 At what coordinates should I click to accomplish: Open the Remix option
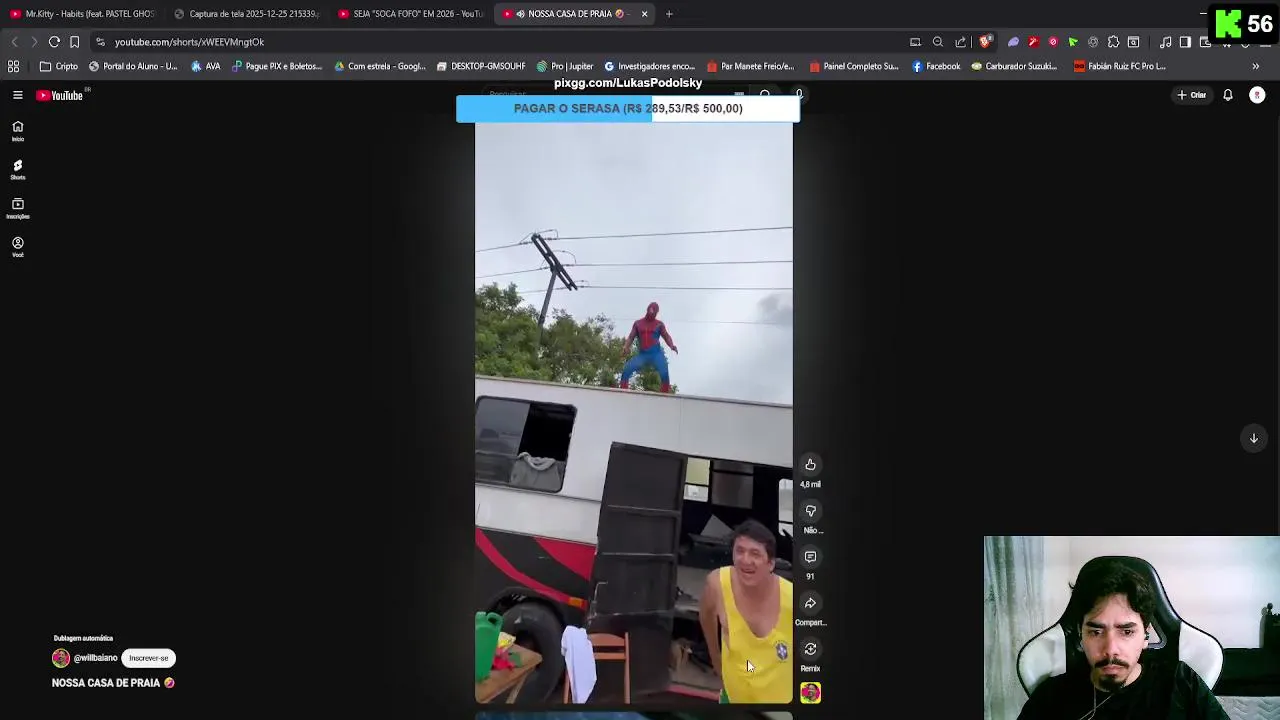[x=810, y=649]
